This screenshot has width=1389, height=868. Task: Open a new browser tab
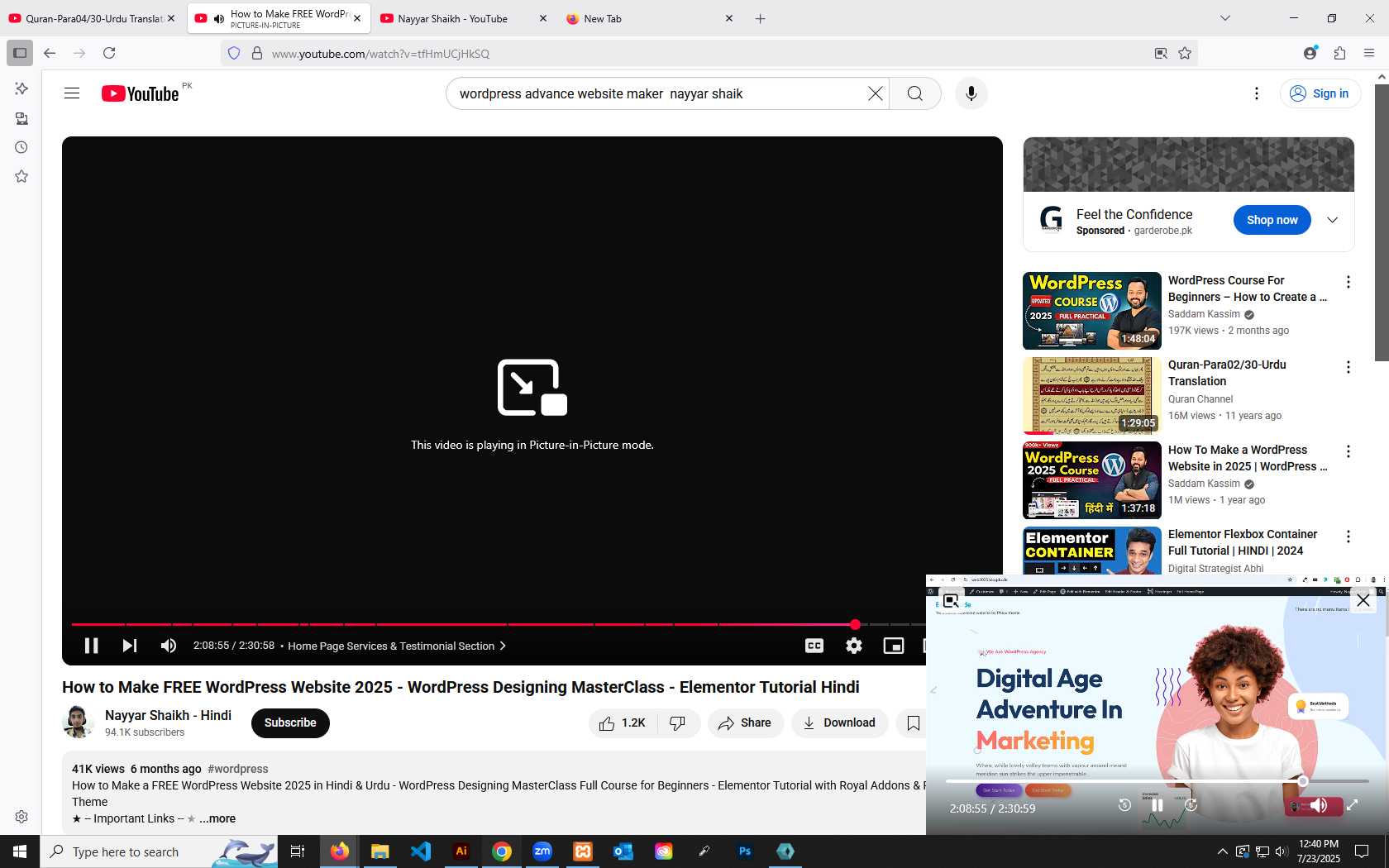[x=761, y=18]
